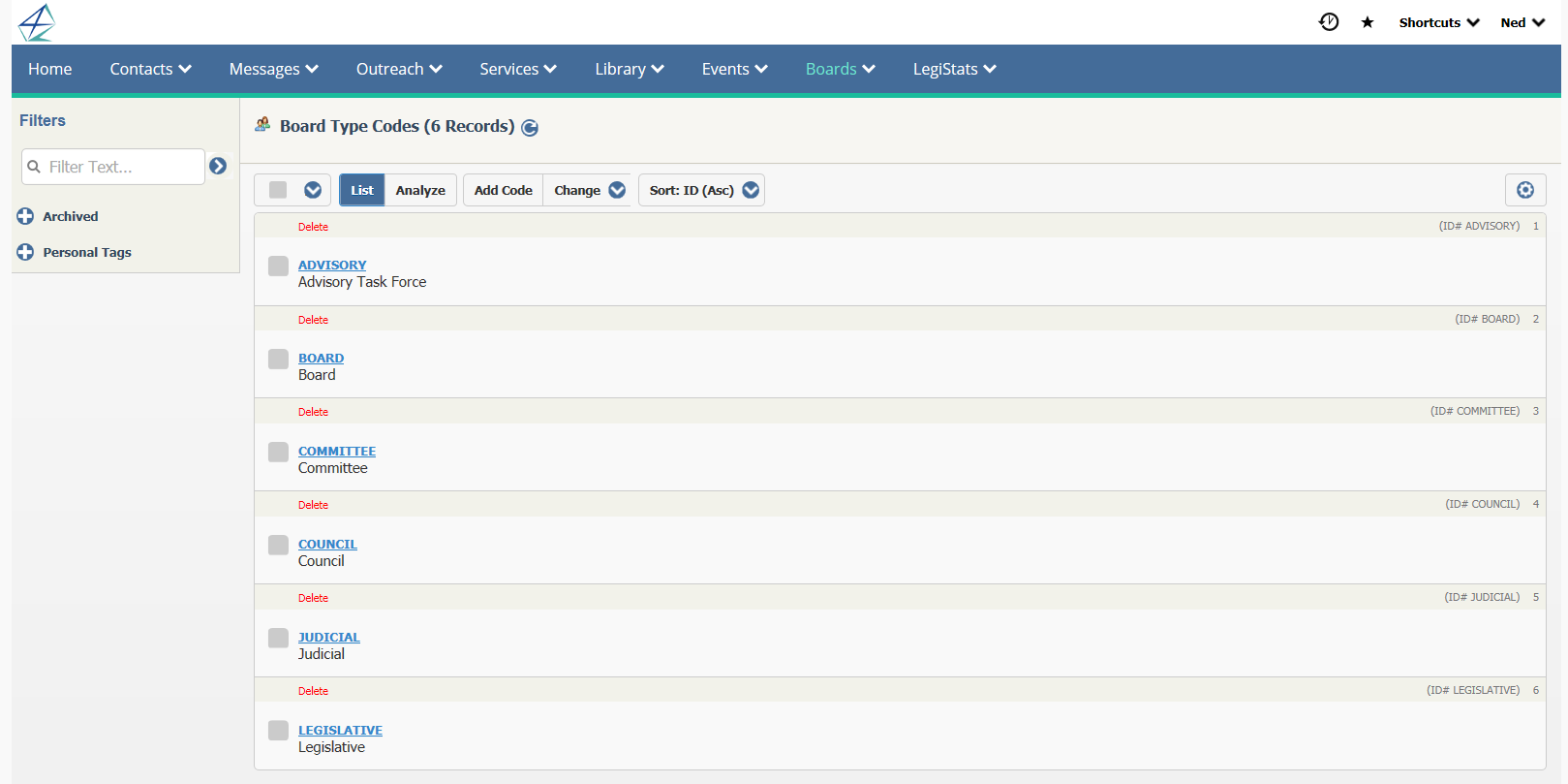Refresh the Board Type Codes list

tap(530, 127)
